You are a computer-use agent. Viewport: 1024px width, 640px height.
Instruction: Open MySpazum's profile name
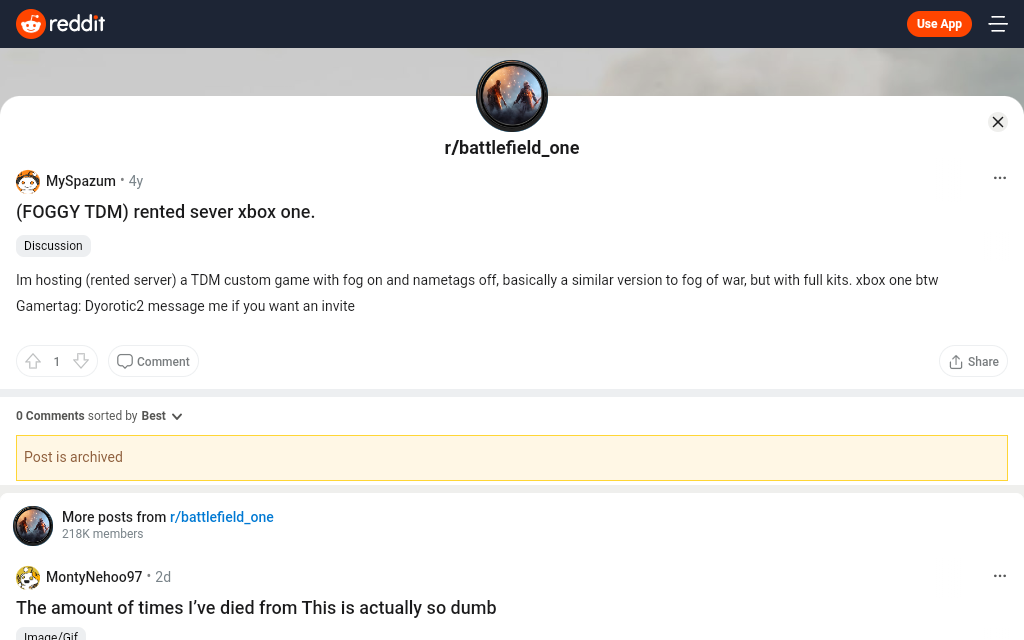[80, 181]
